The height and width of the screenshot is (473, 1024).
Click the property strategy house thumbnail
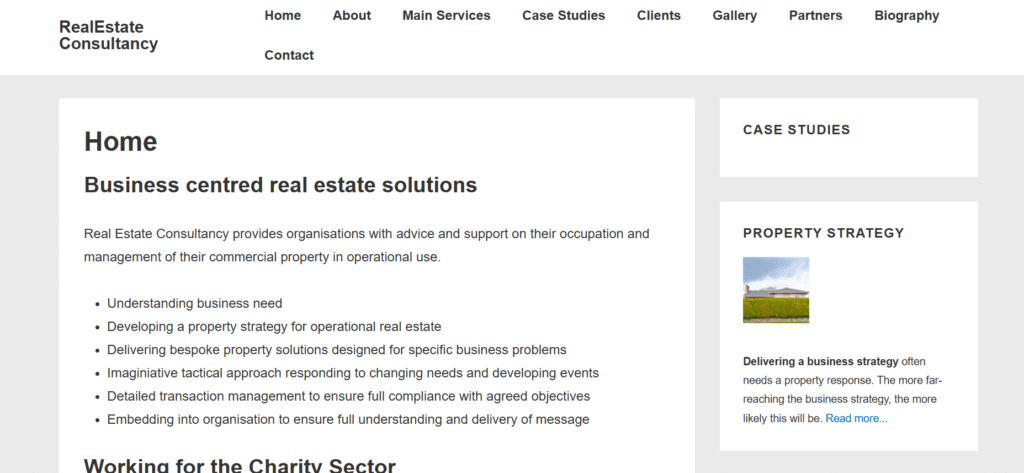pyautogui.click(x=776, y=290)
